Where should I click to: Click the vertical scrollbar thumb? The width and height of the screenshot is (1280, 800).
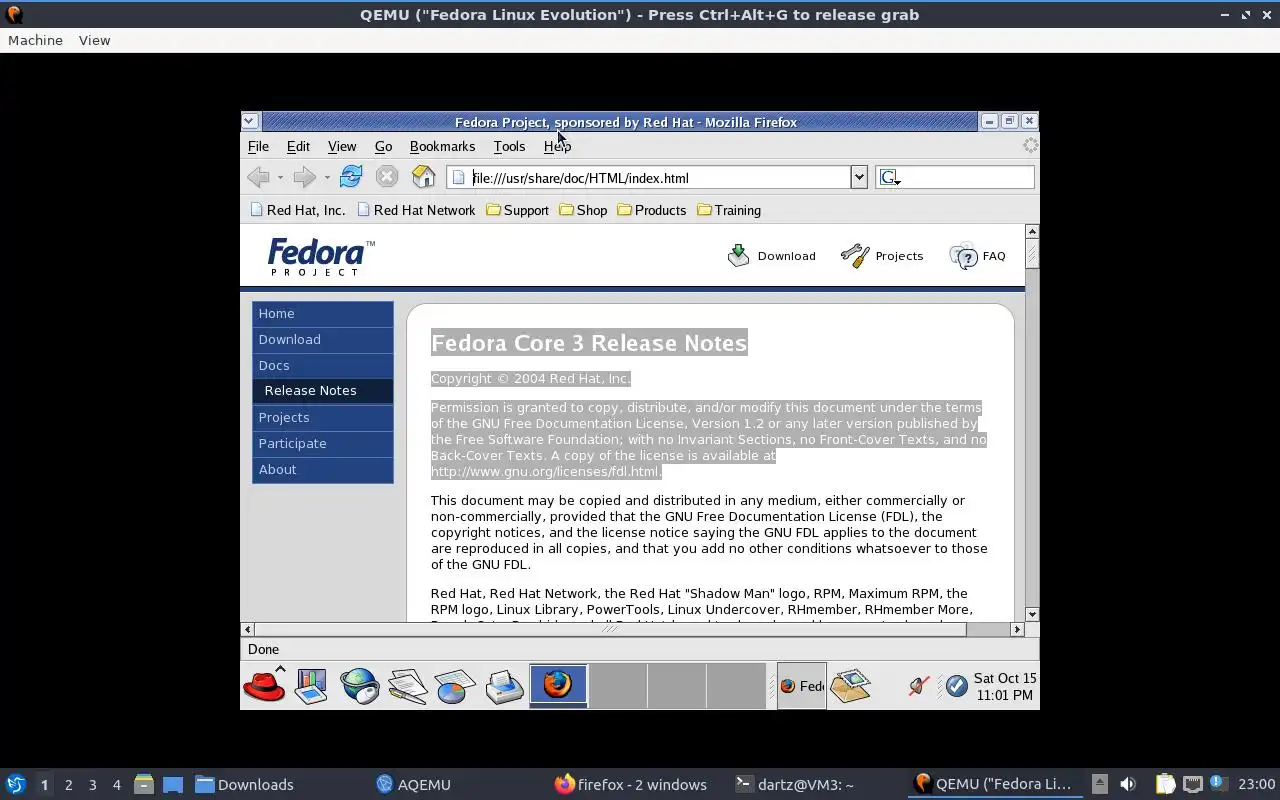[x=1032, y=254]
